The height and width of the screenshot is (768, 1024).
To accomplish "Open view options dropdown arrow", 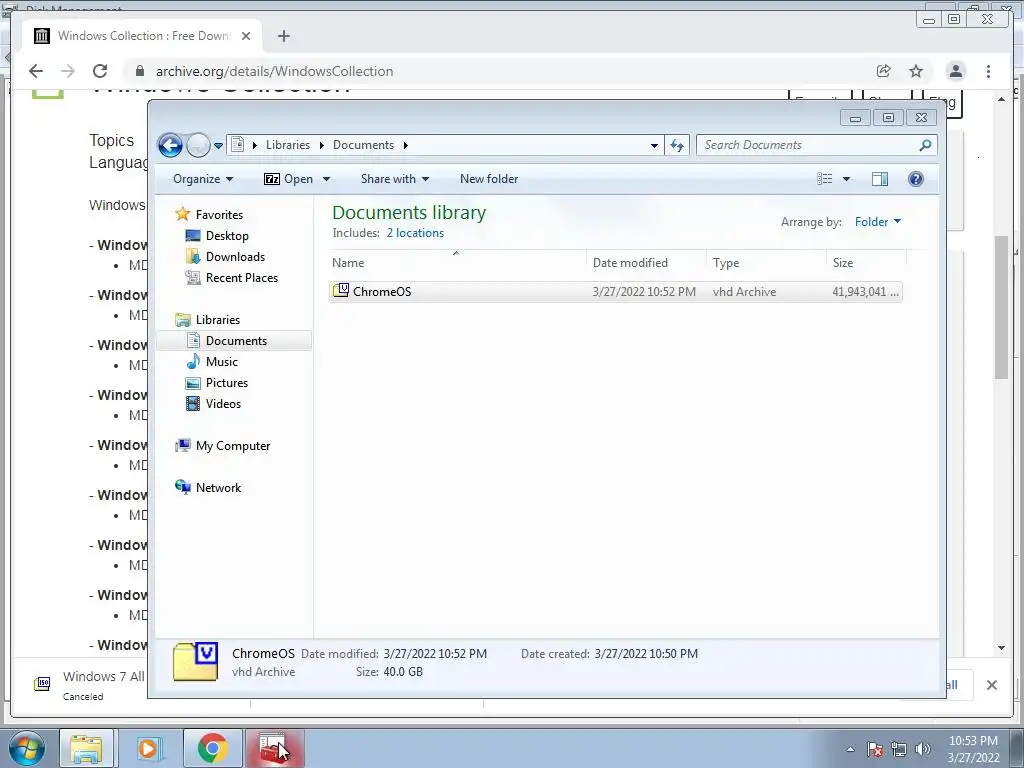I will coord(846,179).
